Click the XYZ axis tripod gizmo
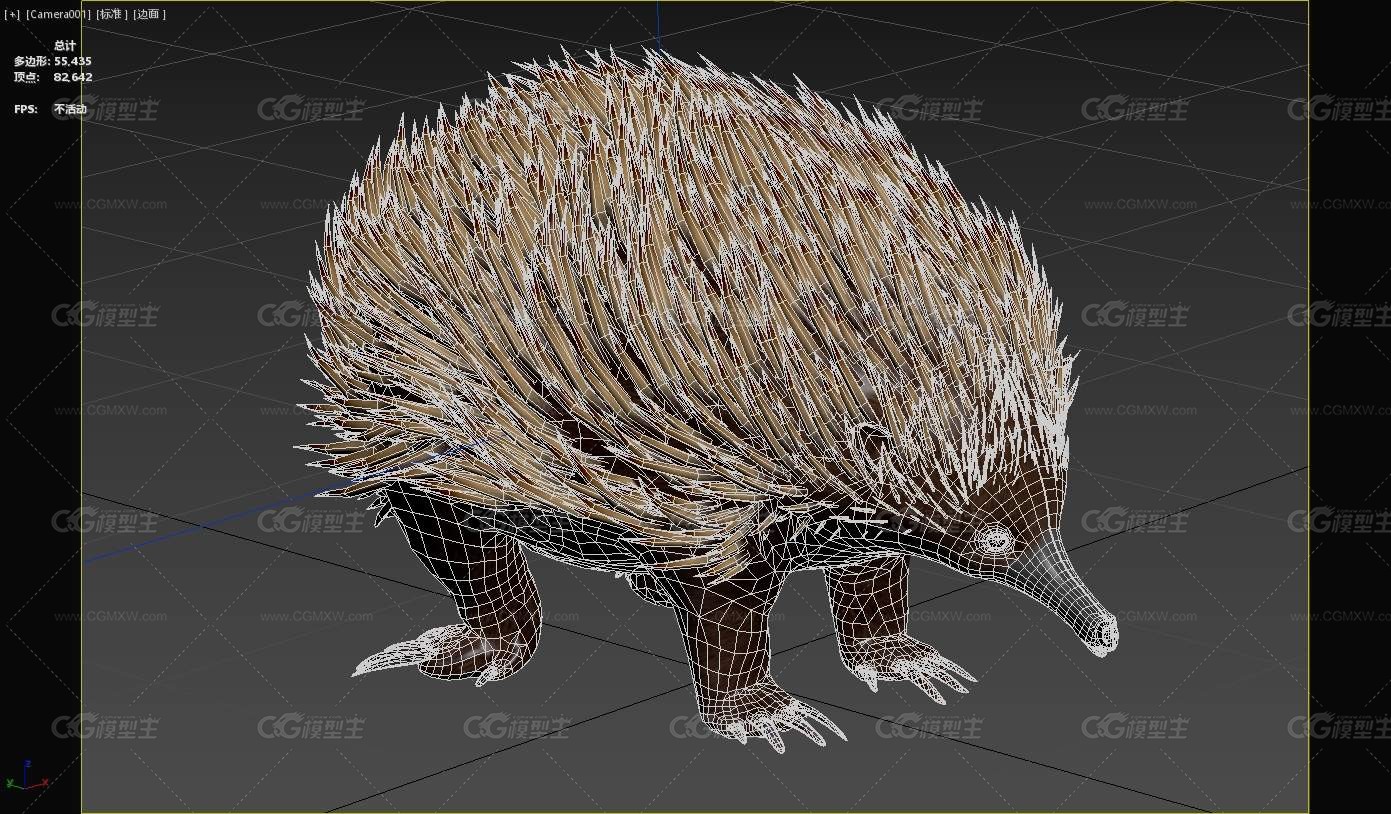The image size is (1391, 814). 25,776
